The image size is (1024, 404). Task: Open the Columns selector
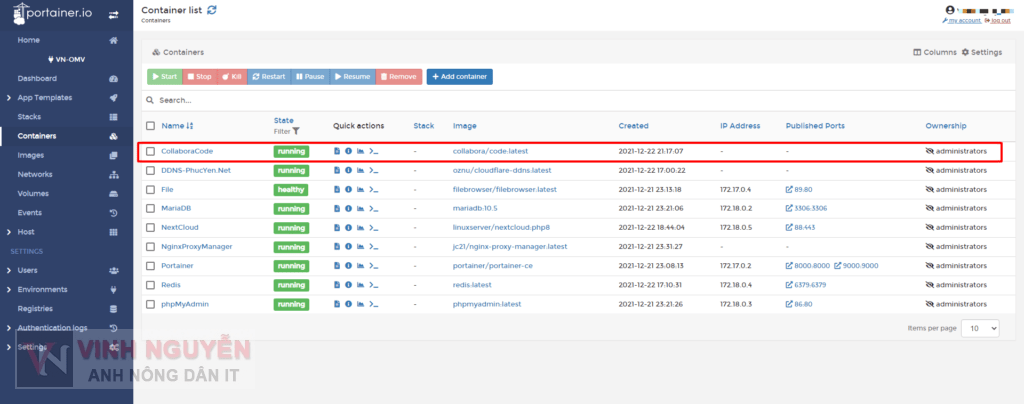click(935, 52)
